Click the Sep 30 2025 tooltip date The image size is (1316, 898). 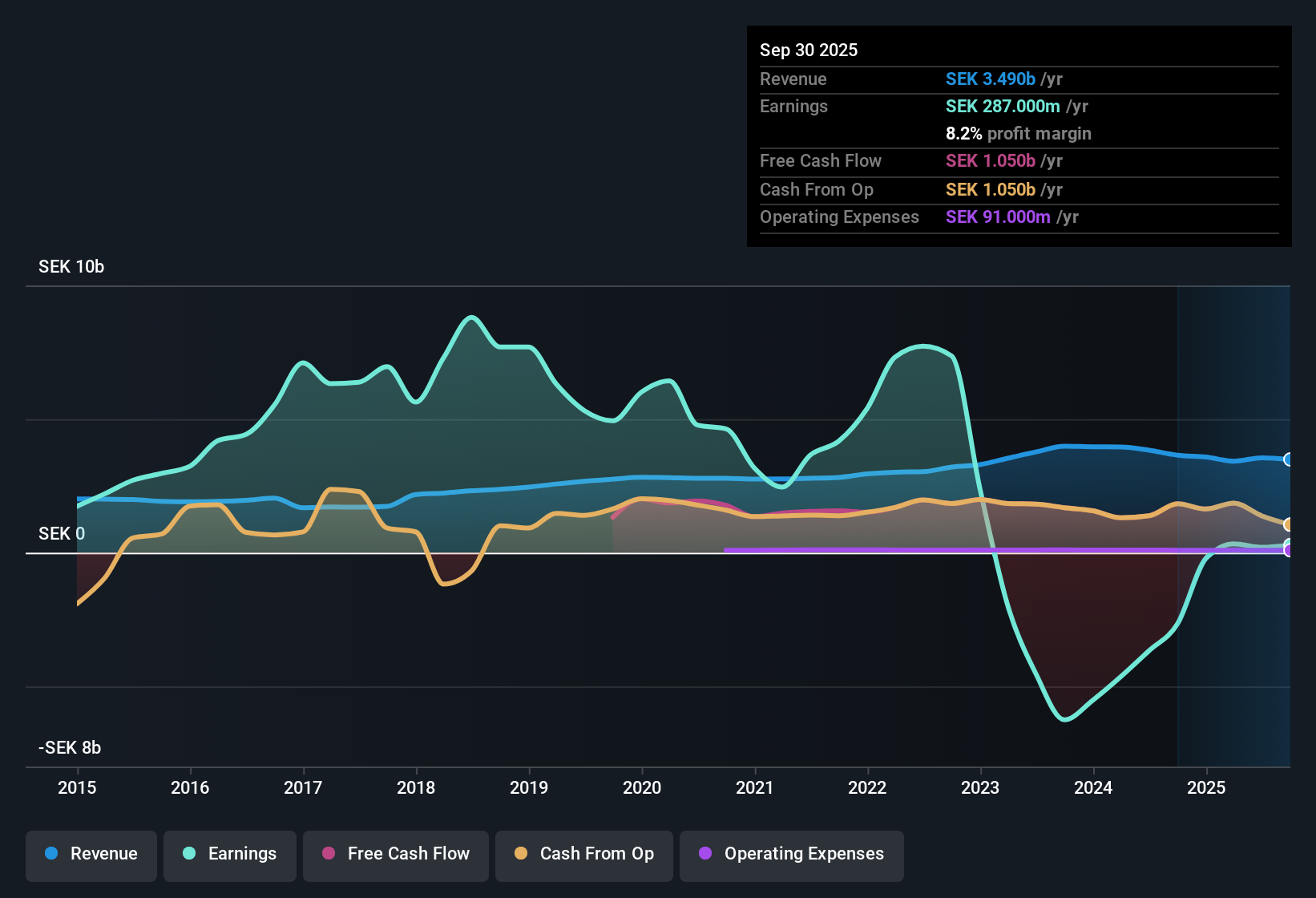tap(809, 51)
